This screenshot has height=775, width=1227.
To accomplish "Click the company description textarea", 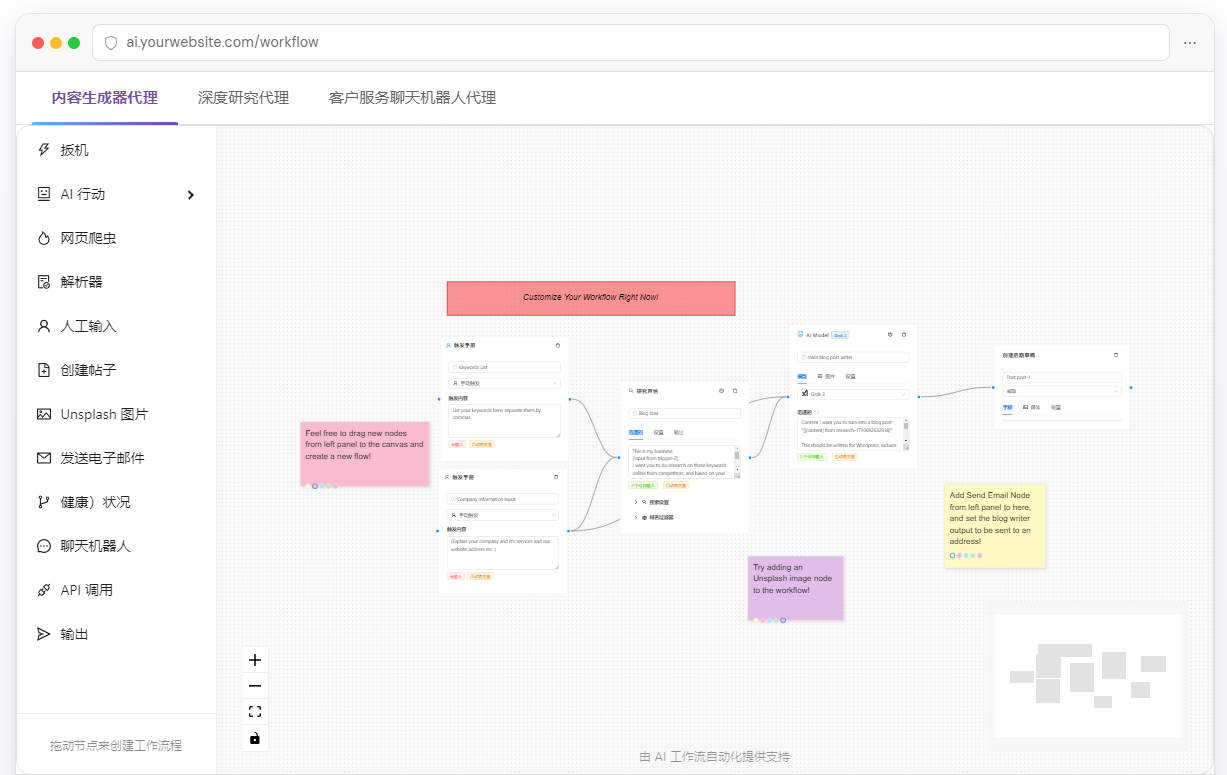I will coord(503,553).
